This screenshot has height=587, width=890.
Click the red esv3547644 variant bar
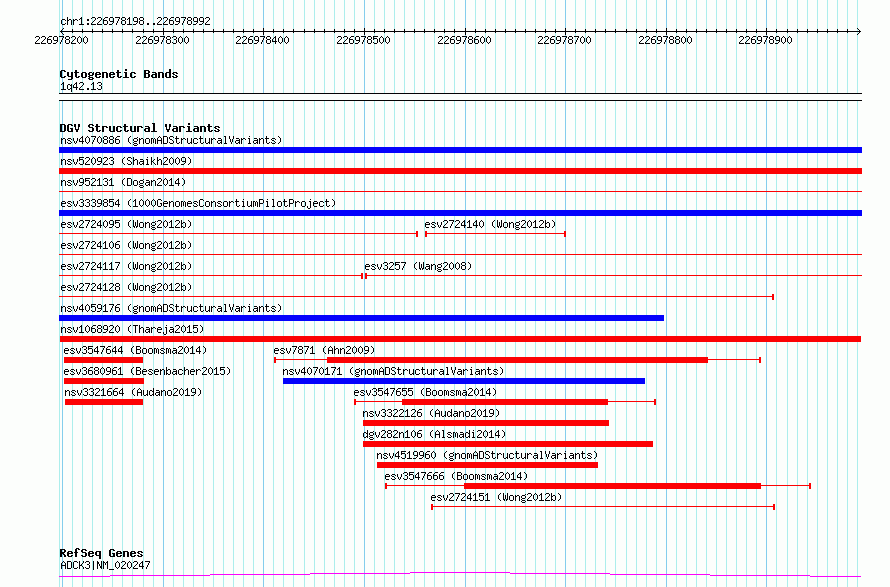tap(103, 360)
